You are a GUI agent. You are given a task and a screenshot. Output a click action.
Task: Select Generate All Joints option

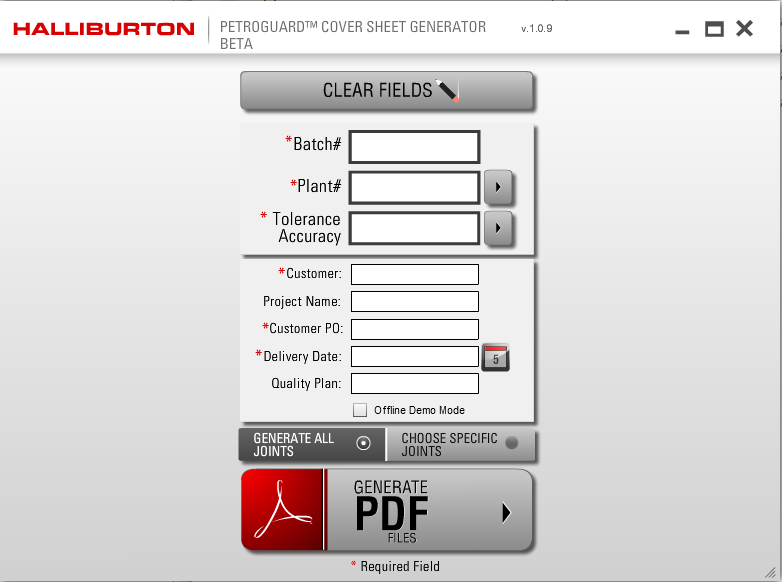pyautogui.click(x=312, y=444)
